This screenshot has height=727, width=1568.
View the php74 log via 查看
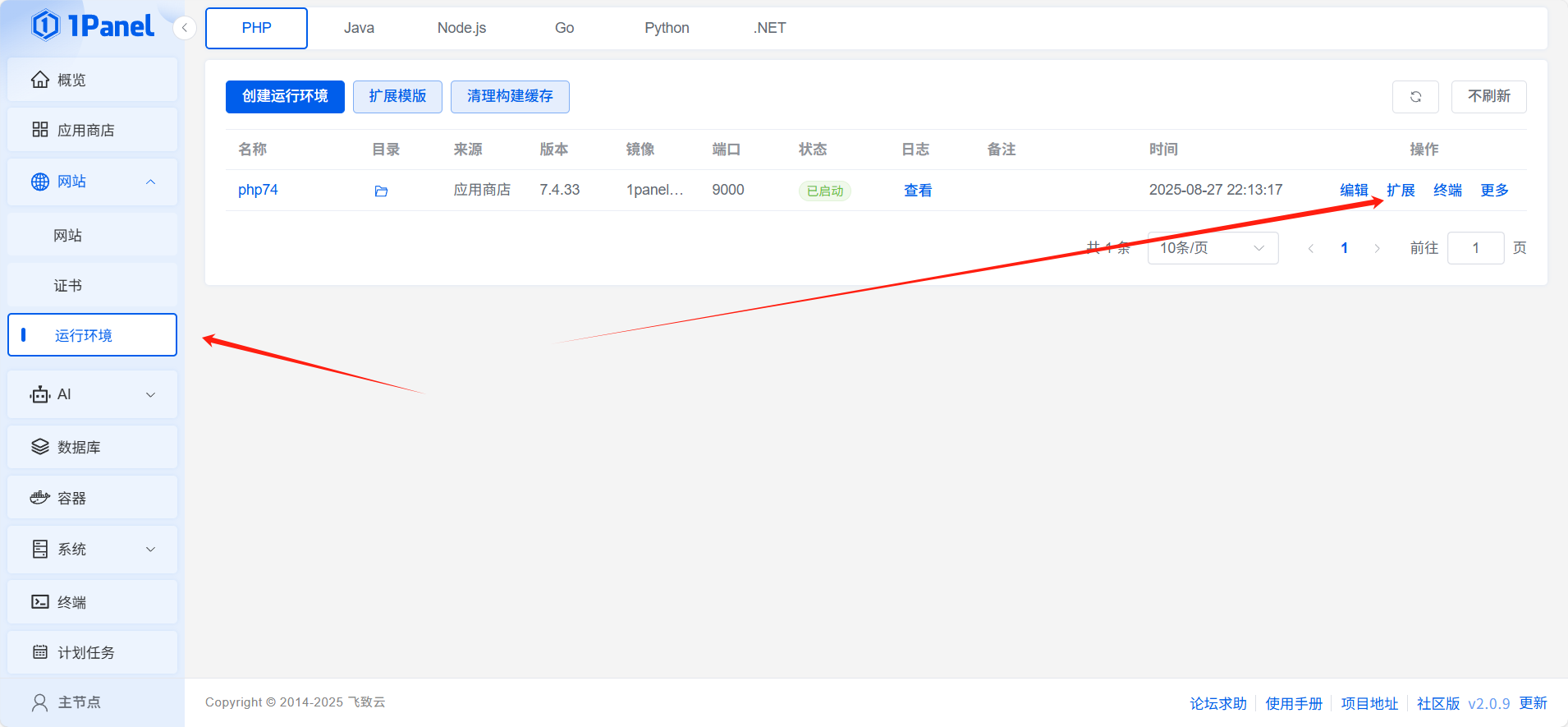tap(917, 191)
